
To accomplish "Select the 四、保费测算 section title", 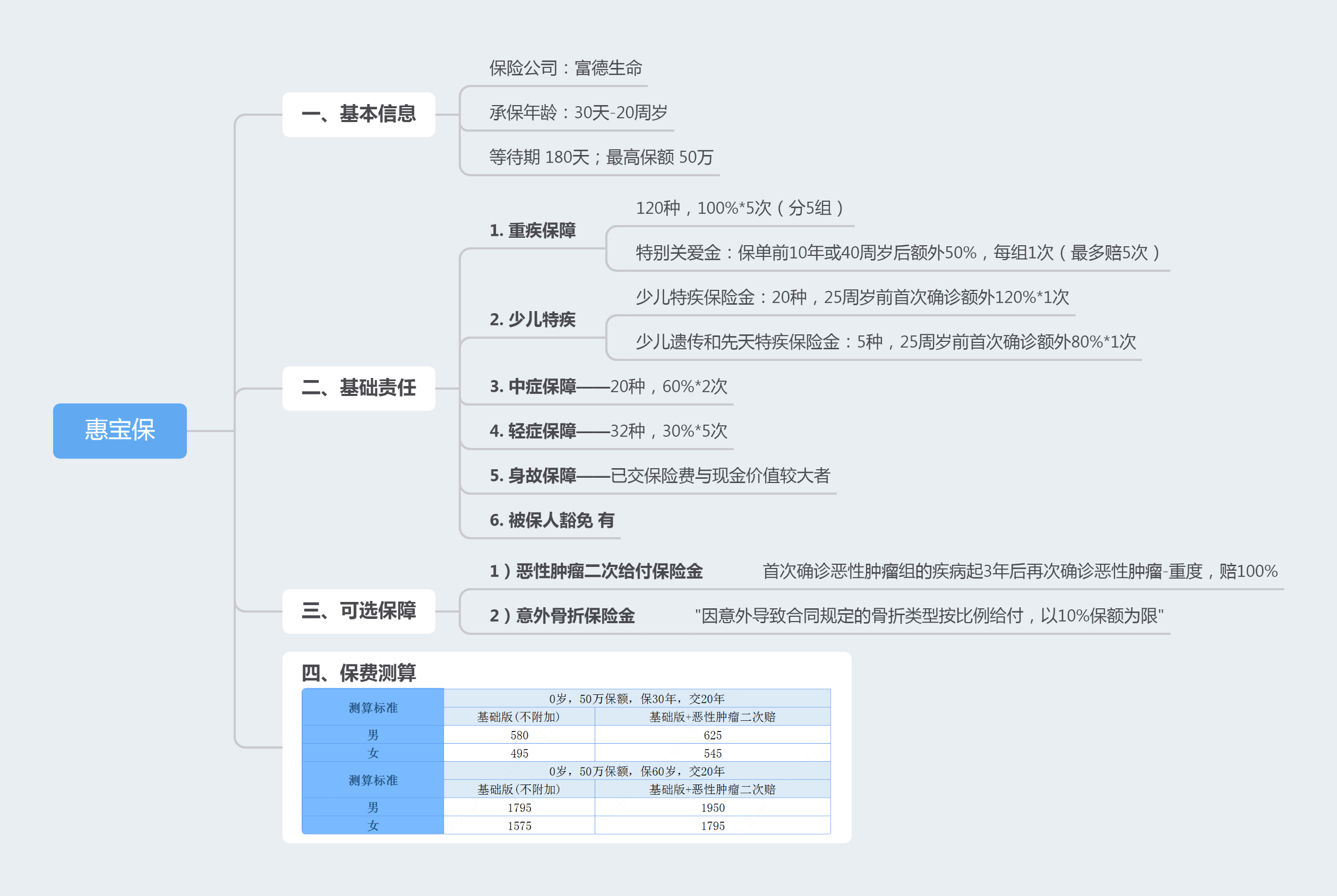I will point(359,674).
